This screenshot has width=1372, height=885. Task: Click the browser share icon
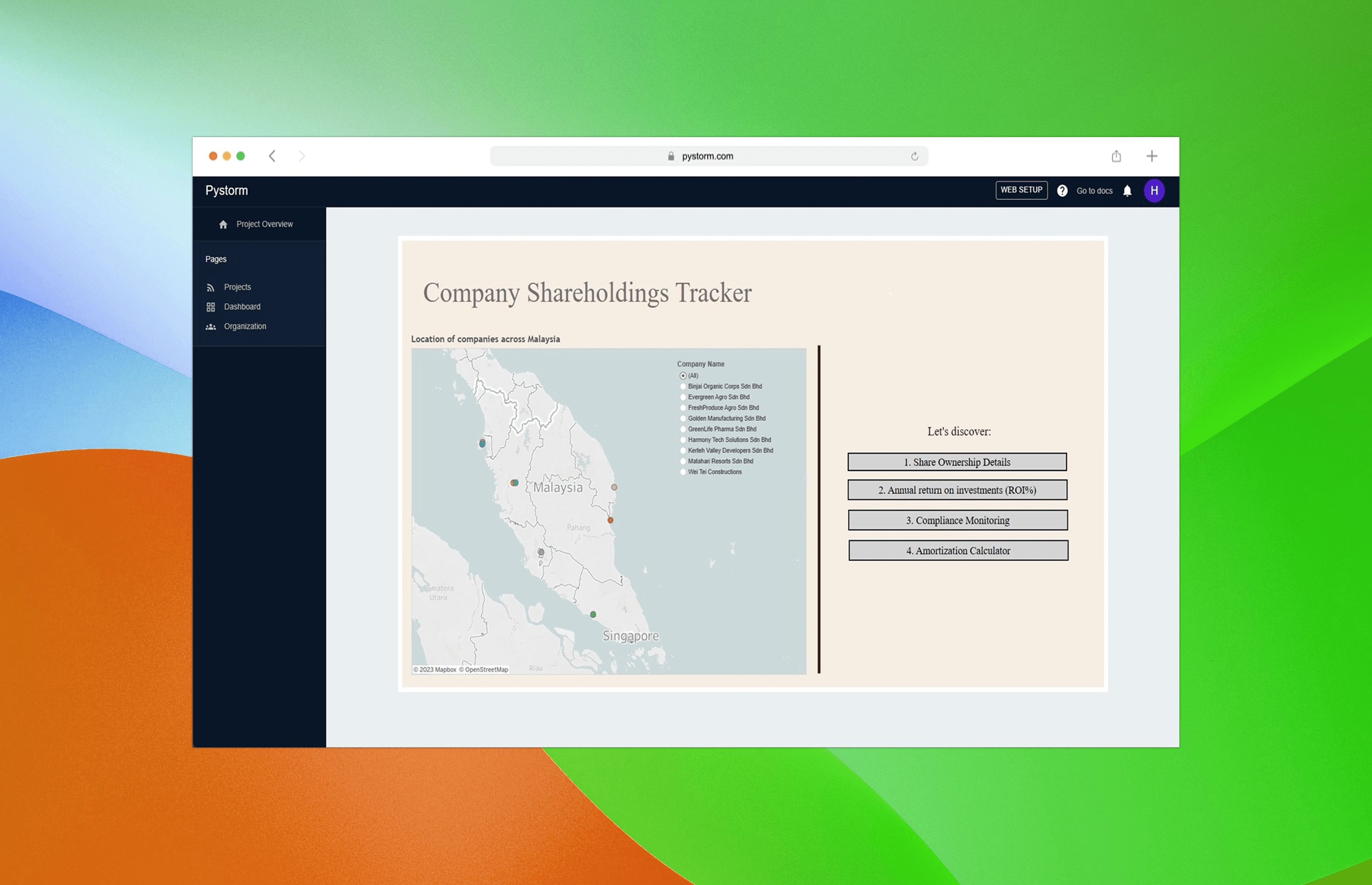click(1116, 156)
